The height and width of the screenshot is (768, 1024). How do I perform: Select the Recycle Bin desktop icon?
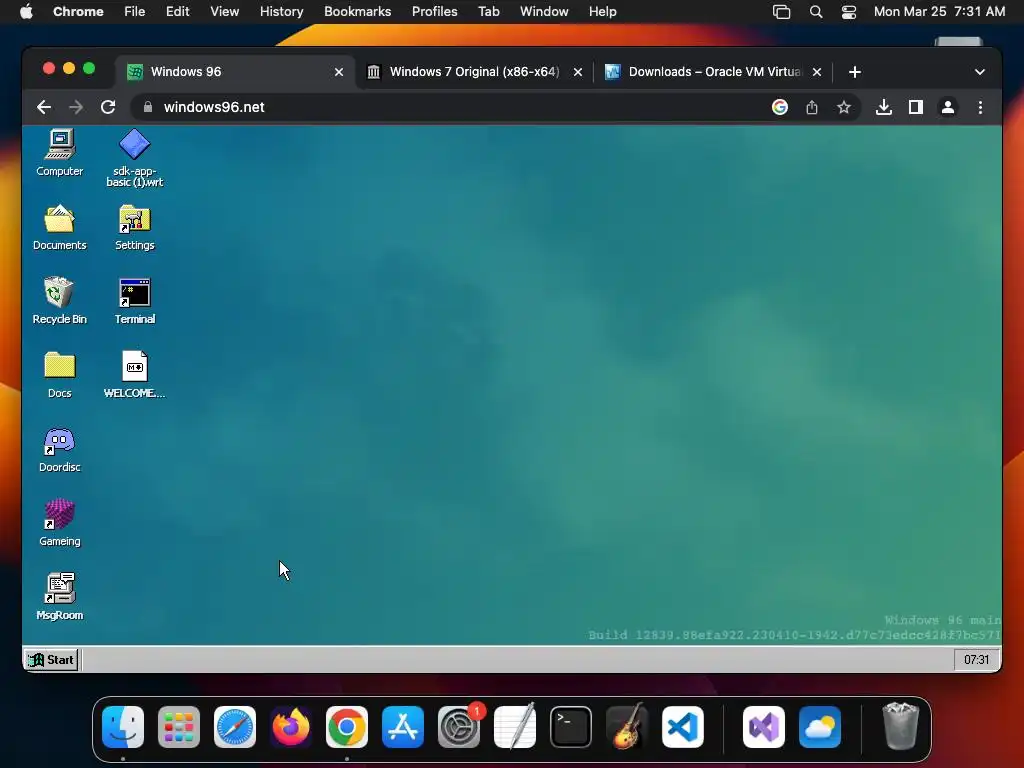[59, 301]
